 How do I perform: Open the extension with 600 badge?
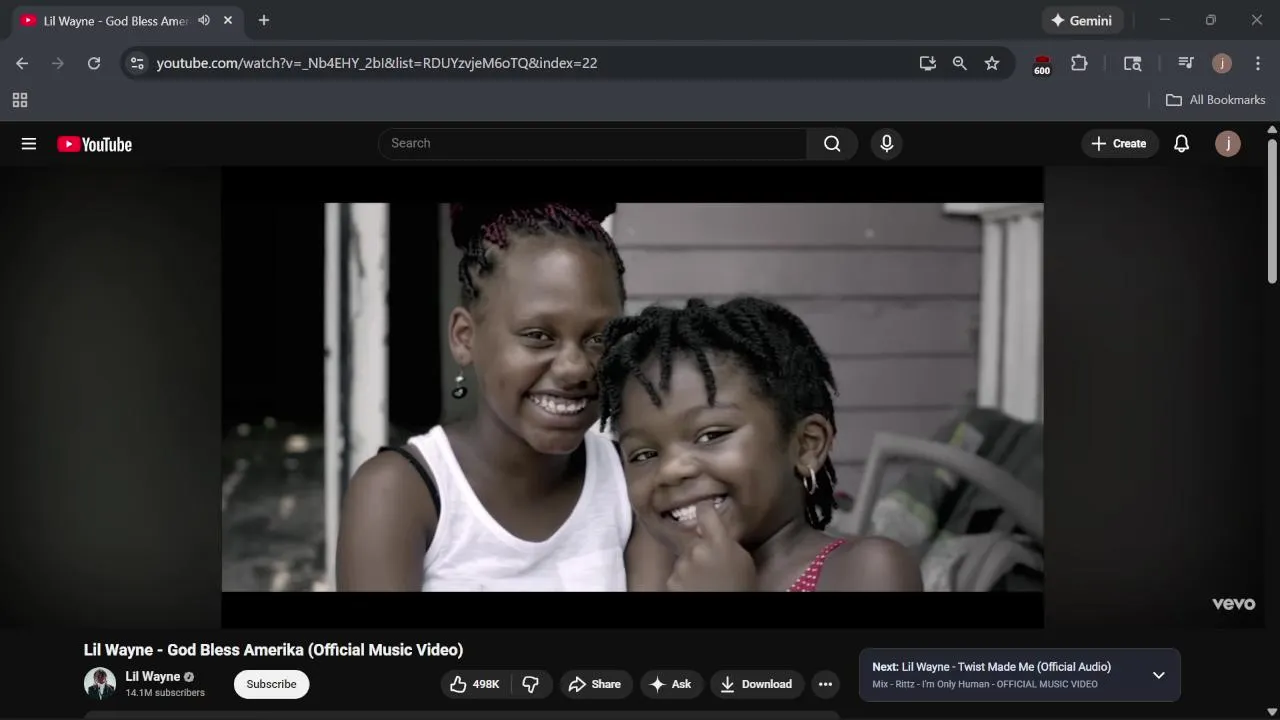(x=1042, y=64)
